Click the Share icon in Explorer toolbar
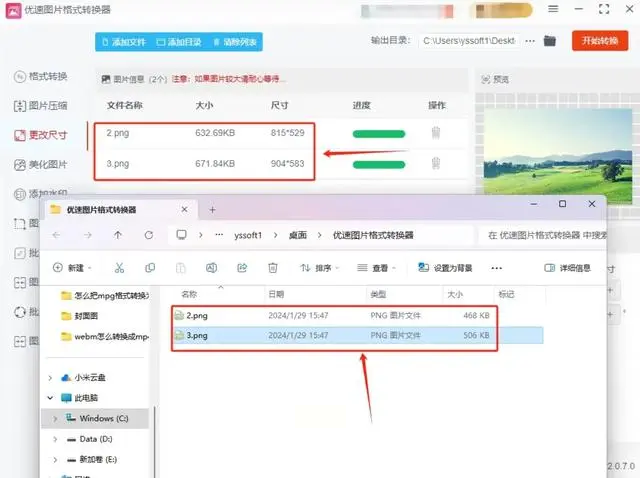This screenshot has width=640, height=478. point(242,268)
